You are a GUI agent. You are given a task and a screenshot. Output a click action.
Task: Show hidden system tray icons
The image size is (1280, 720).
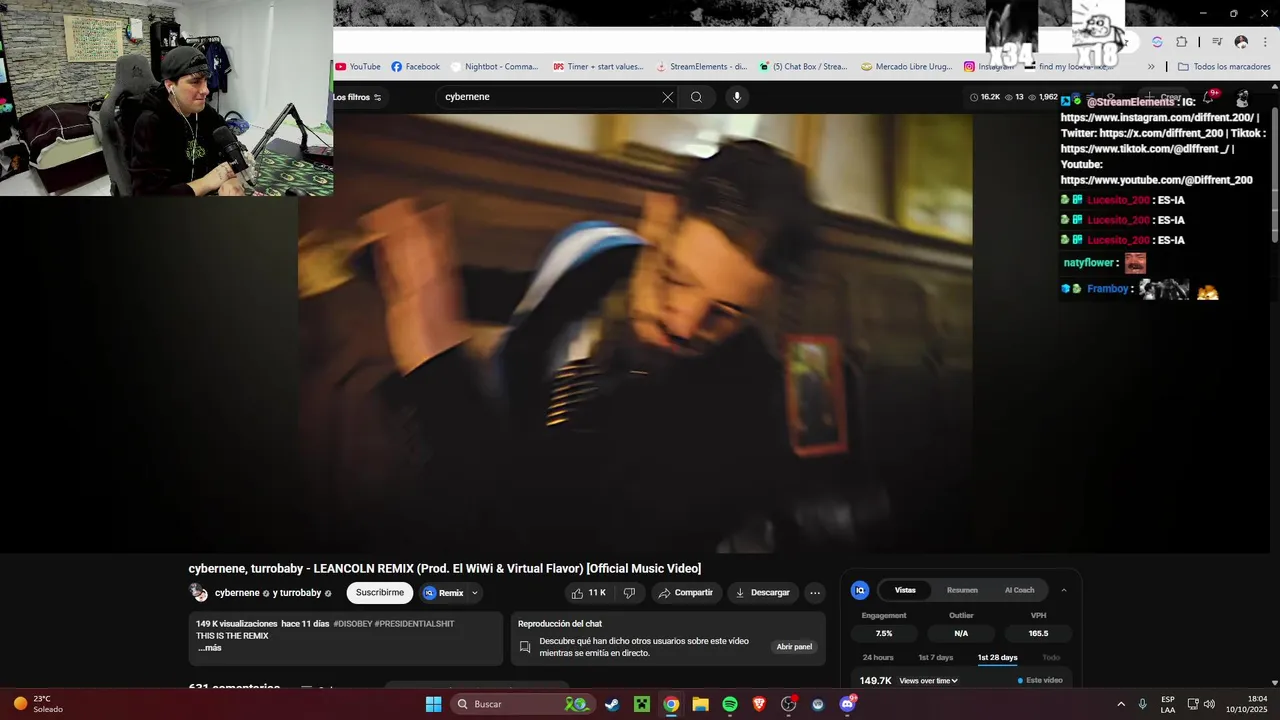tap(1121, 704)
